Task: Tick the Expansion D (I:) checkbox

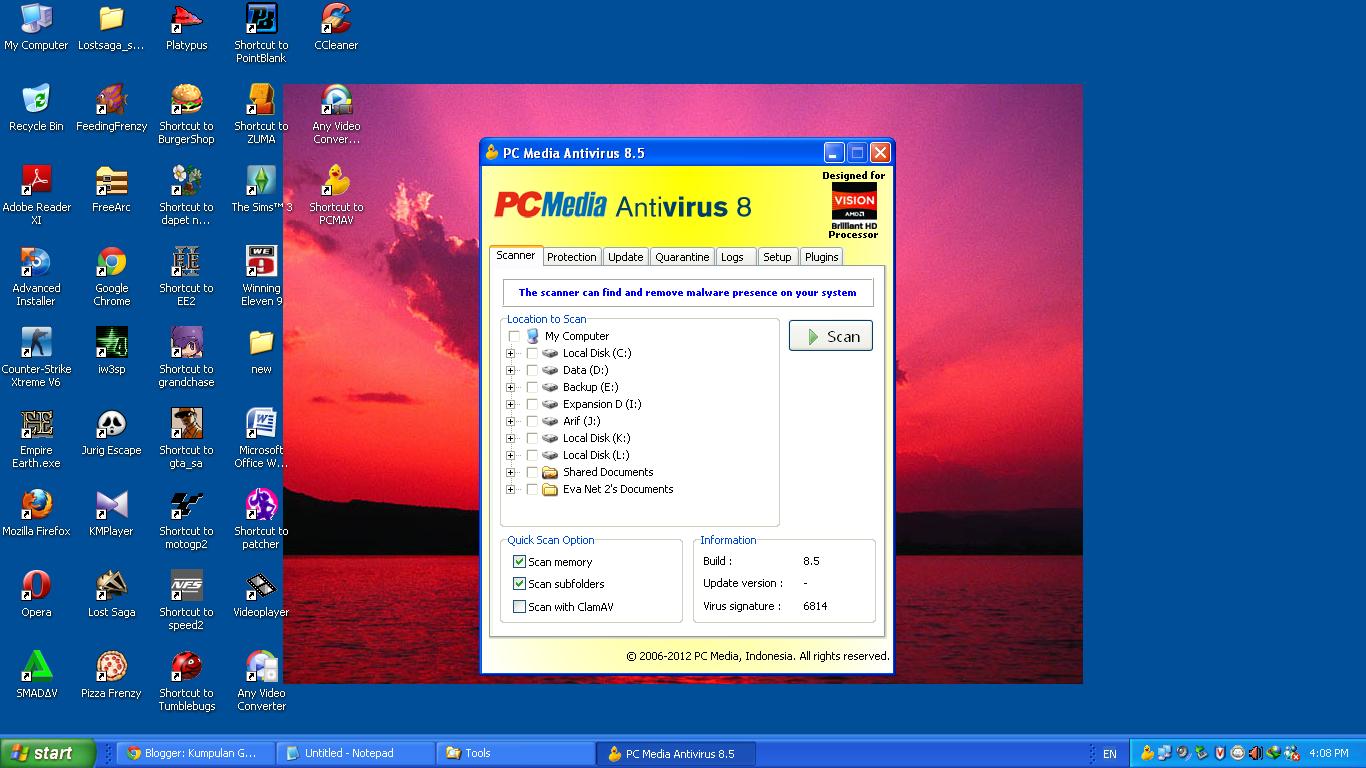Action: tap(532, 404)
